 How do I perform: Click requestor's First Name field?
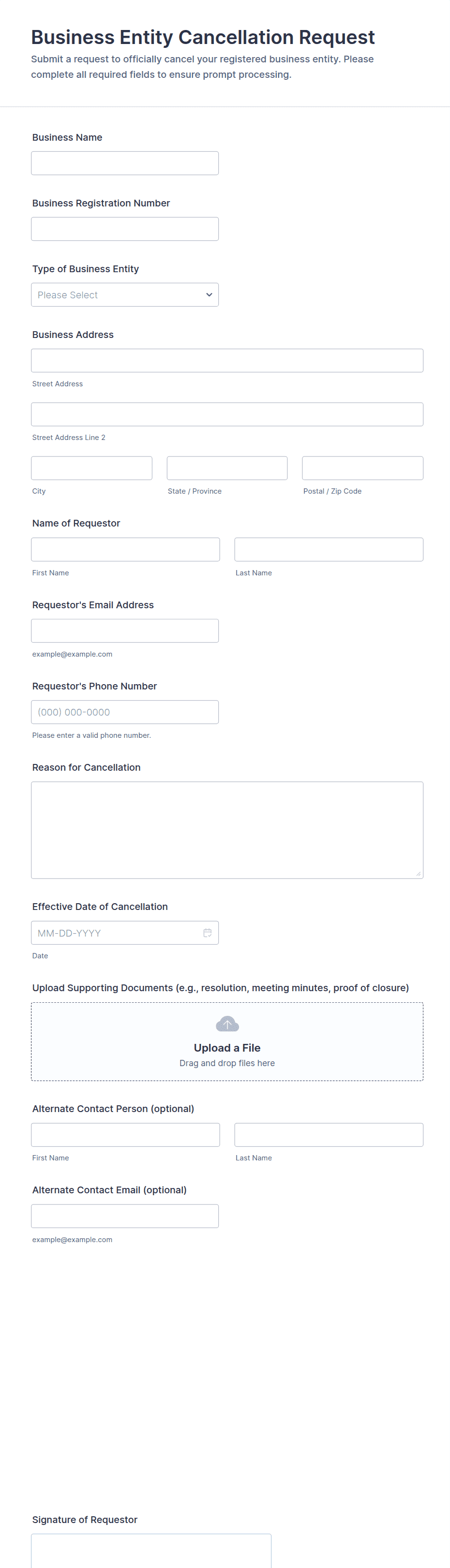pos(125,549)
